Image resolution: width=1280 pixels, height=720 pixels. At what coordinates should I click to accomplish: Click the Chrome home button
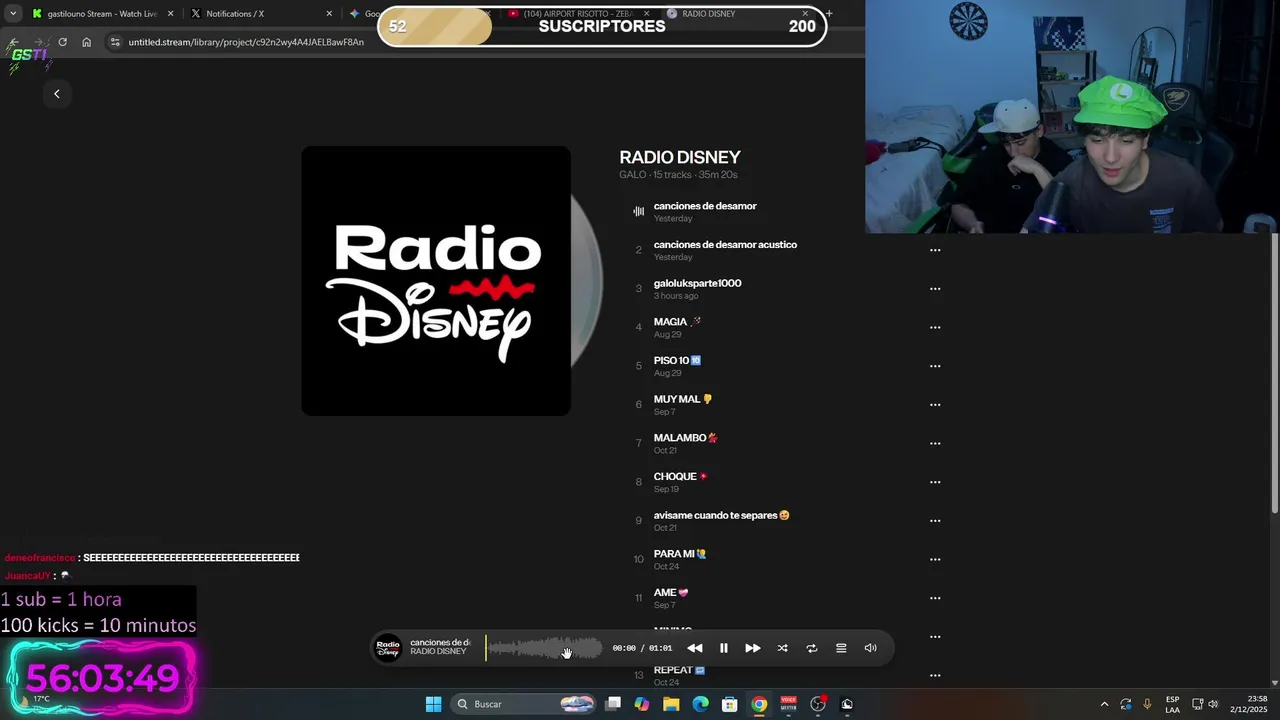[87, 42]
